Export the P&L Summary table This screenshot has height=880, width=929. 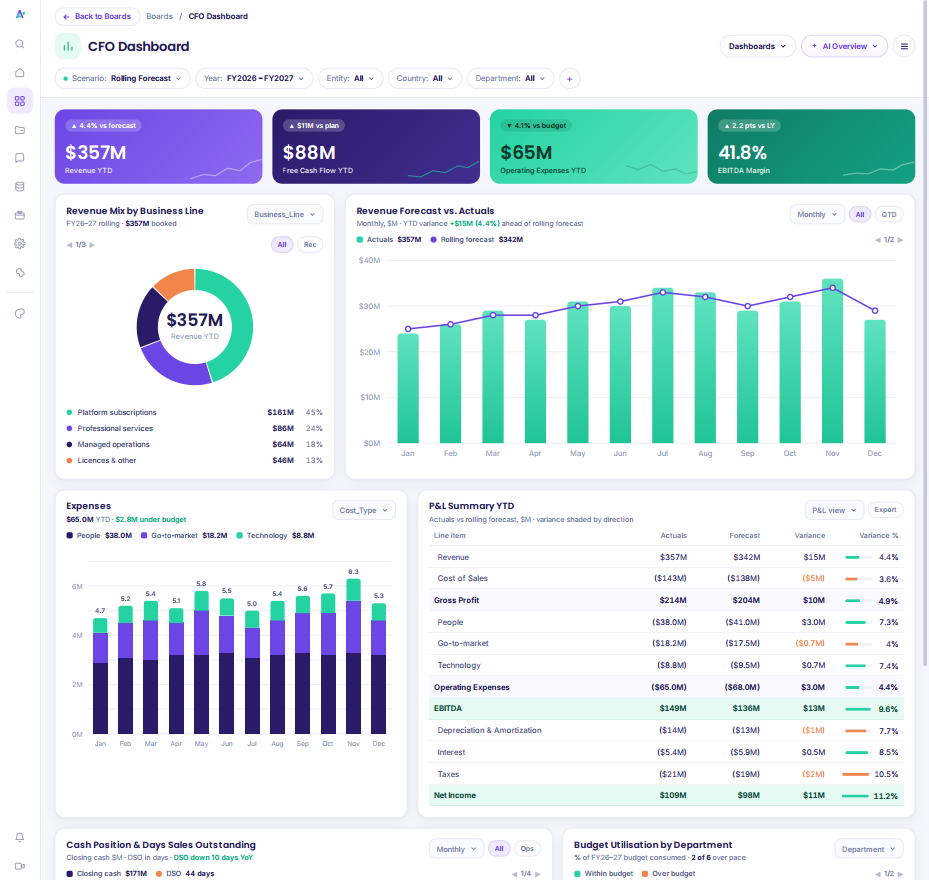click(x=885, y=510)
